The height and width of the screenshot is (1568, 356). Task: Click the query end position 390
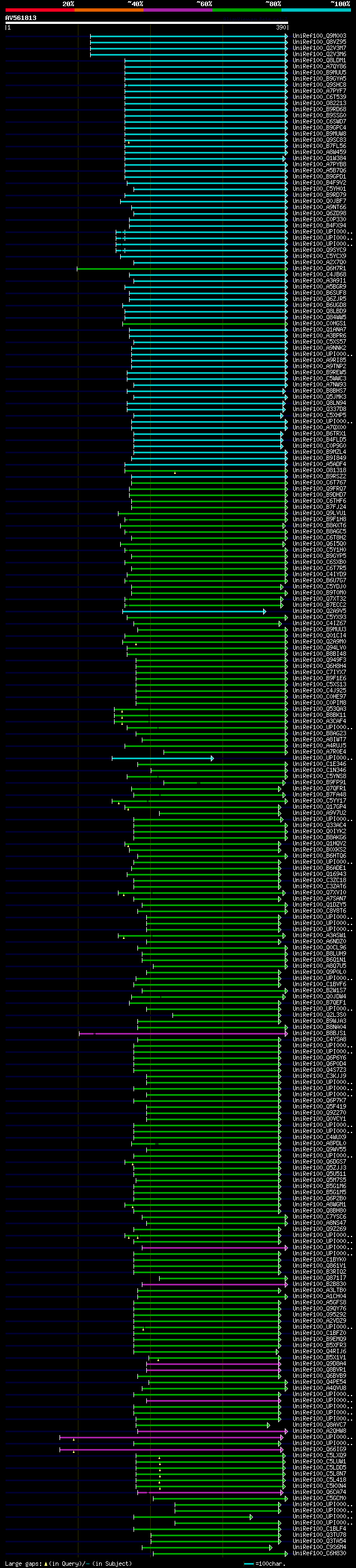pos(280,27)
